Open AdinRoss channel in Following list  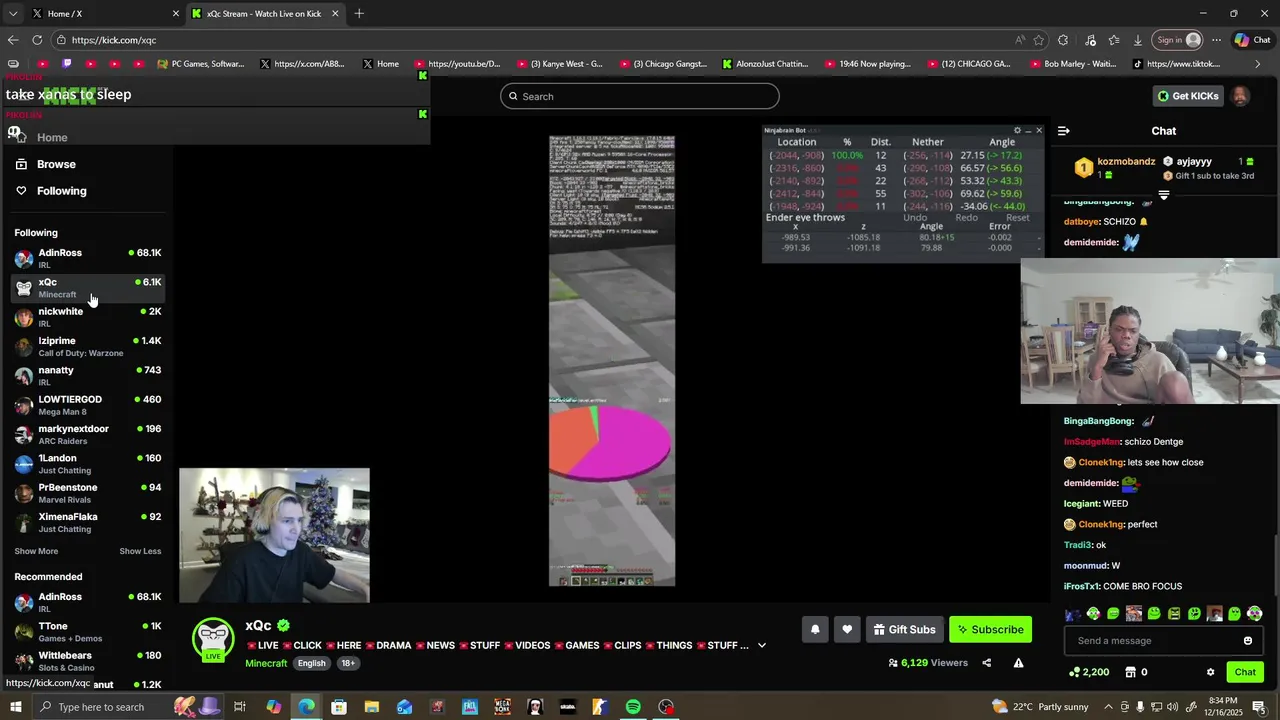[86, 258]
